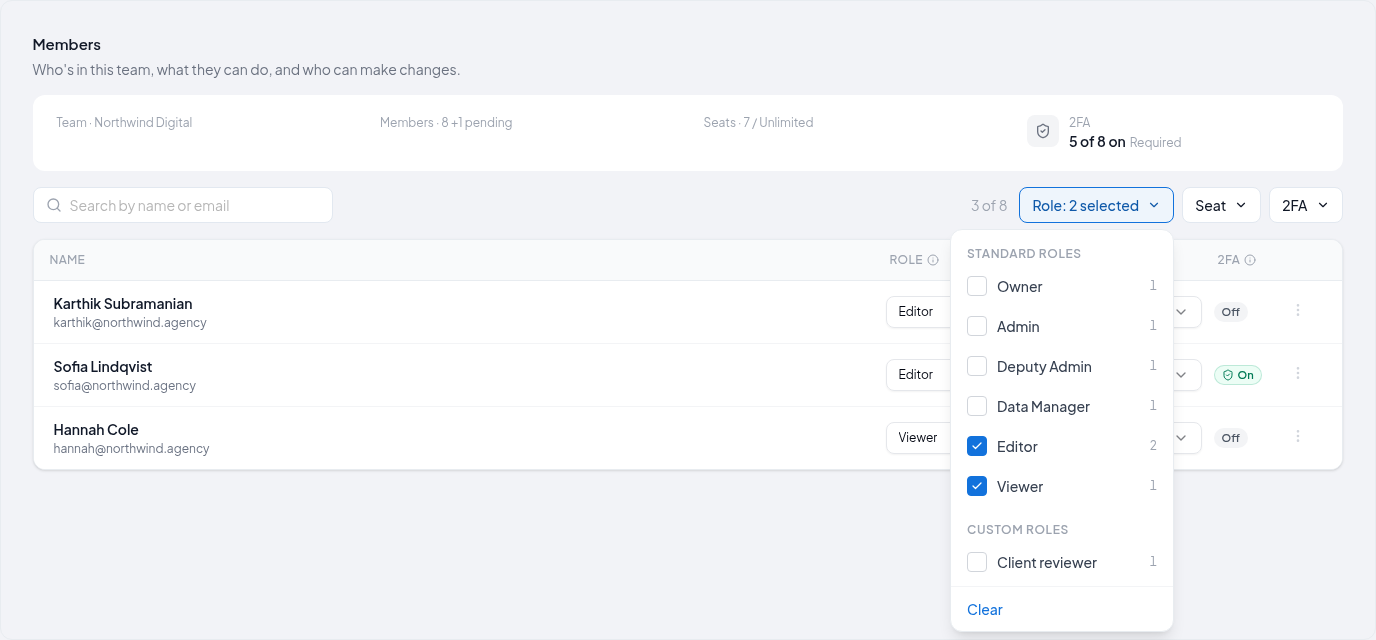Screen dimensions: 1376x640
Task: Check the Client reviewer custom role
Action: click(977, 563)
